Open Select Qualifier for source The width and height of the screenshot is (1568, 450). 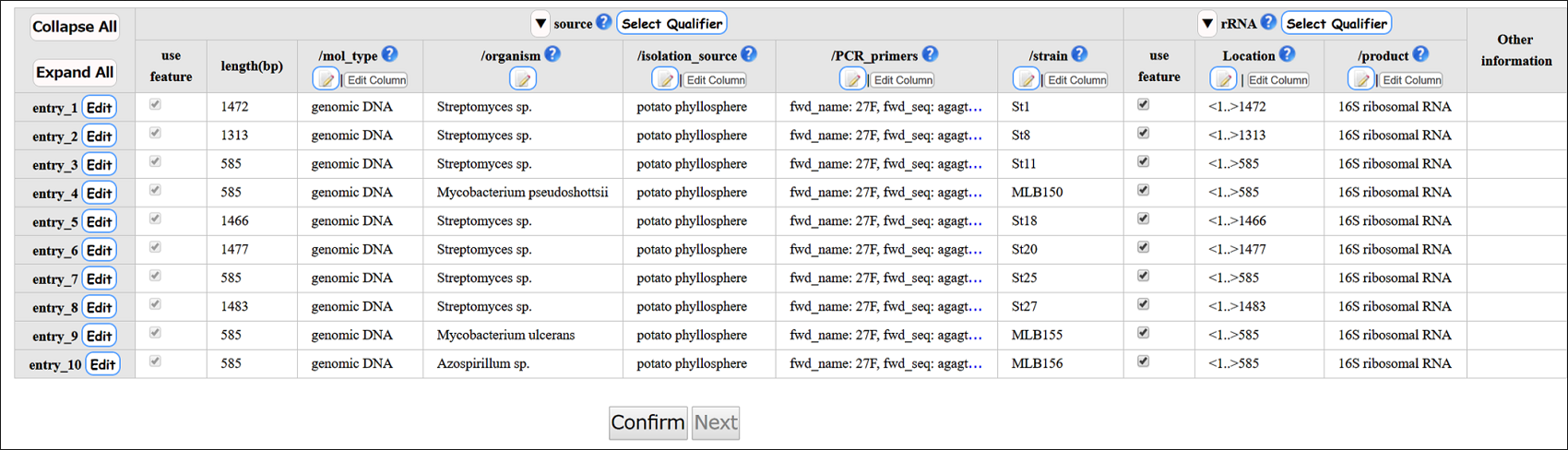click(x=672, y=23)
